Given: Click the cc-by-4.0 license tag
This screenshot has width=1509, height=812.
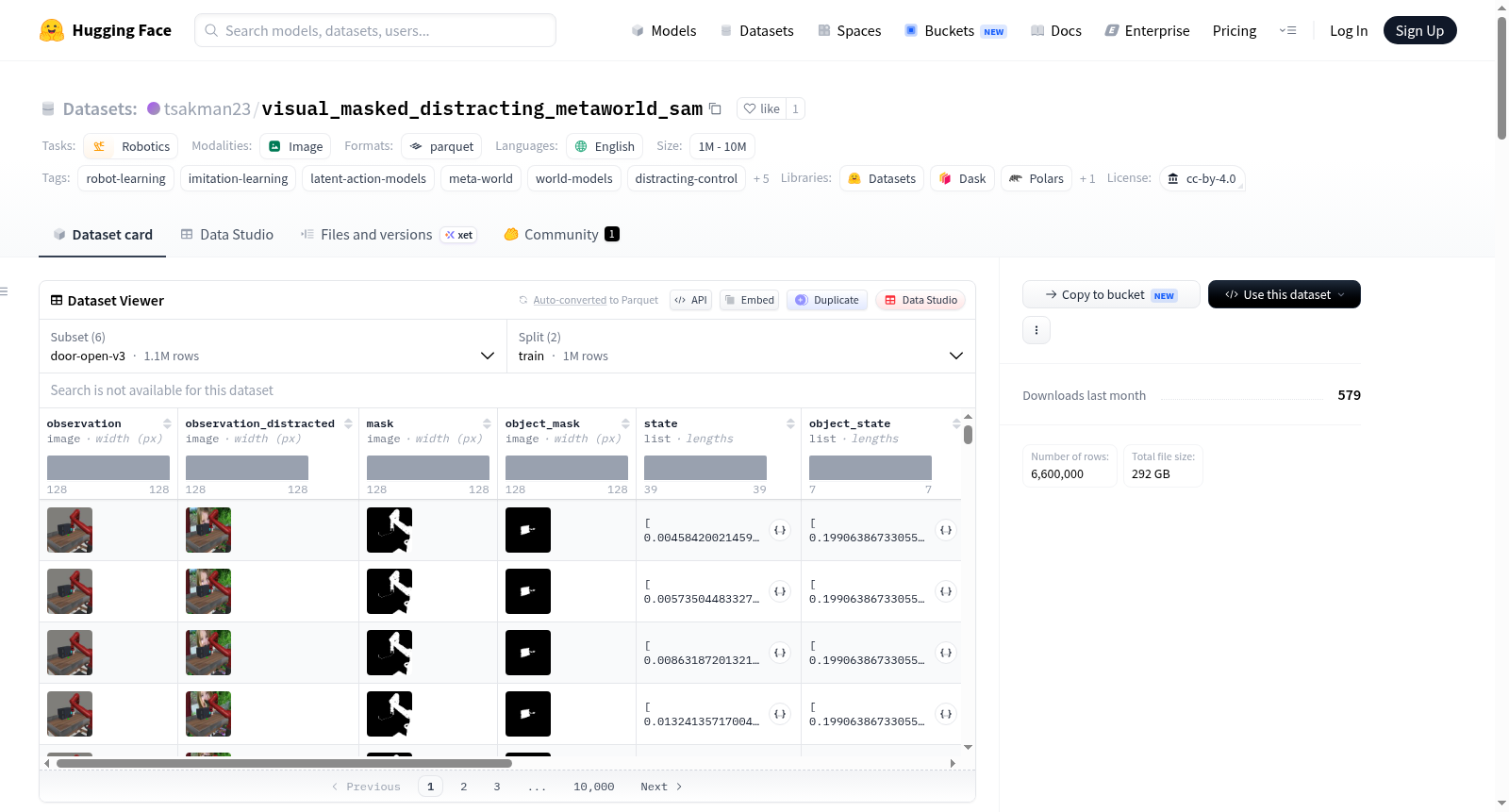Looking at the screenshot, I should (1202, 178).
